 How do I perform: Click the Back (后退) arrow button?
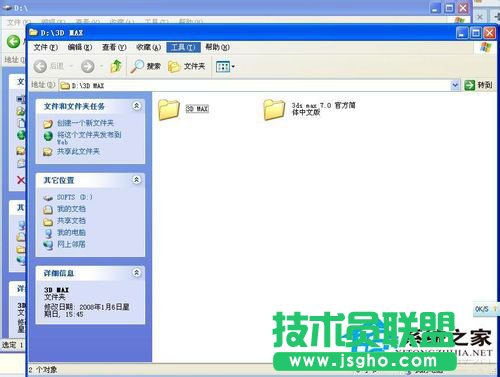click(40, 66)
